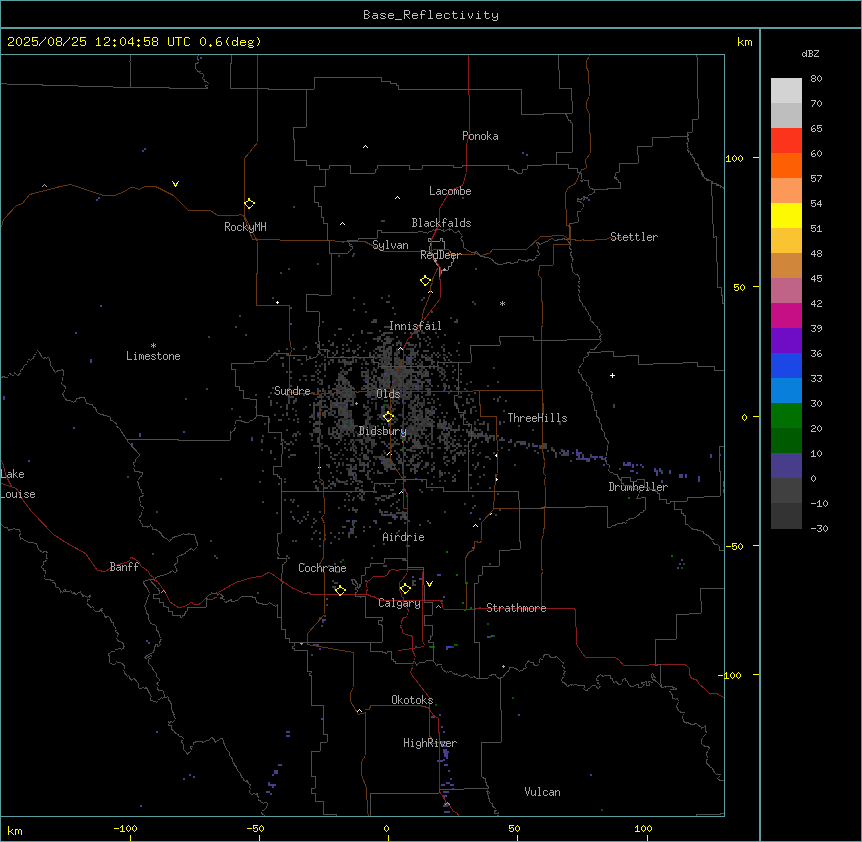Click the yellow radar site marker at Didsbury
The height and width of the screenshot is (842, 862).
388,416
